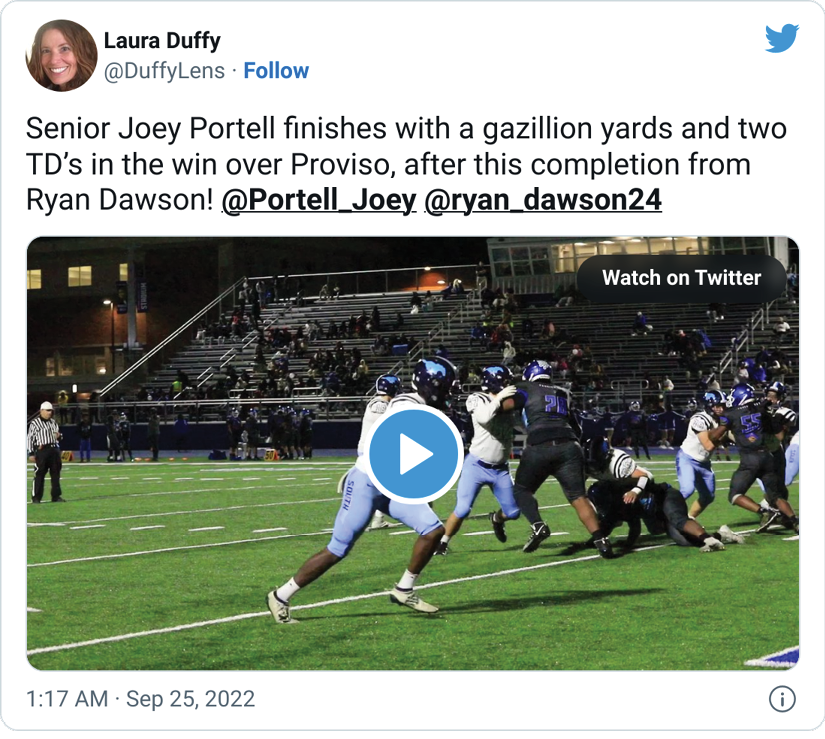Open the tweet info icon
This screenshot has height=739, width=825.
782,699
